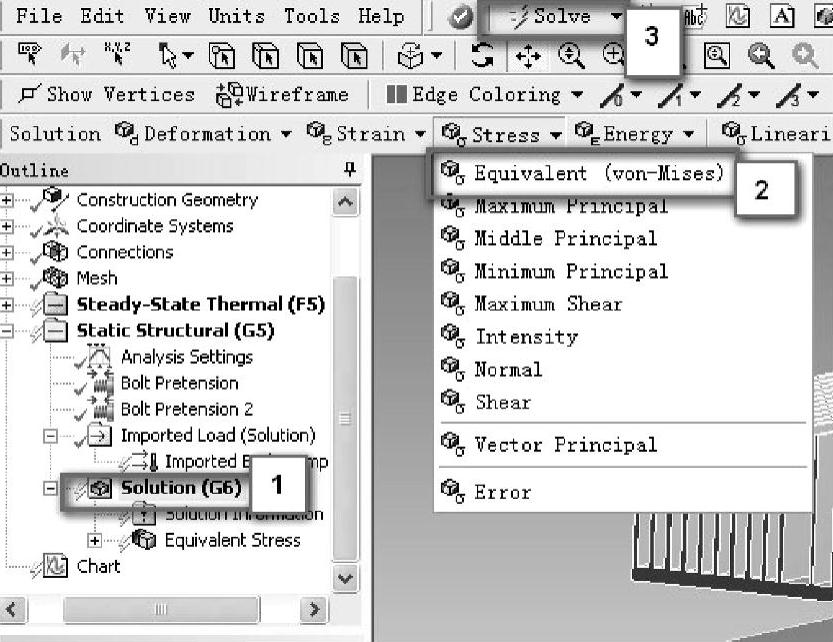This screenshot has height=642, width=833.
Task: Collapse the Solution (G6) node
Action: 50,488
